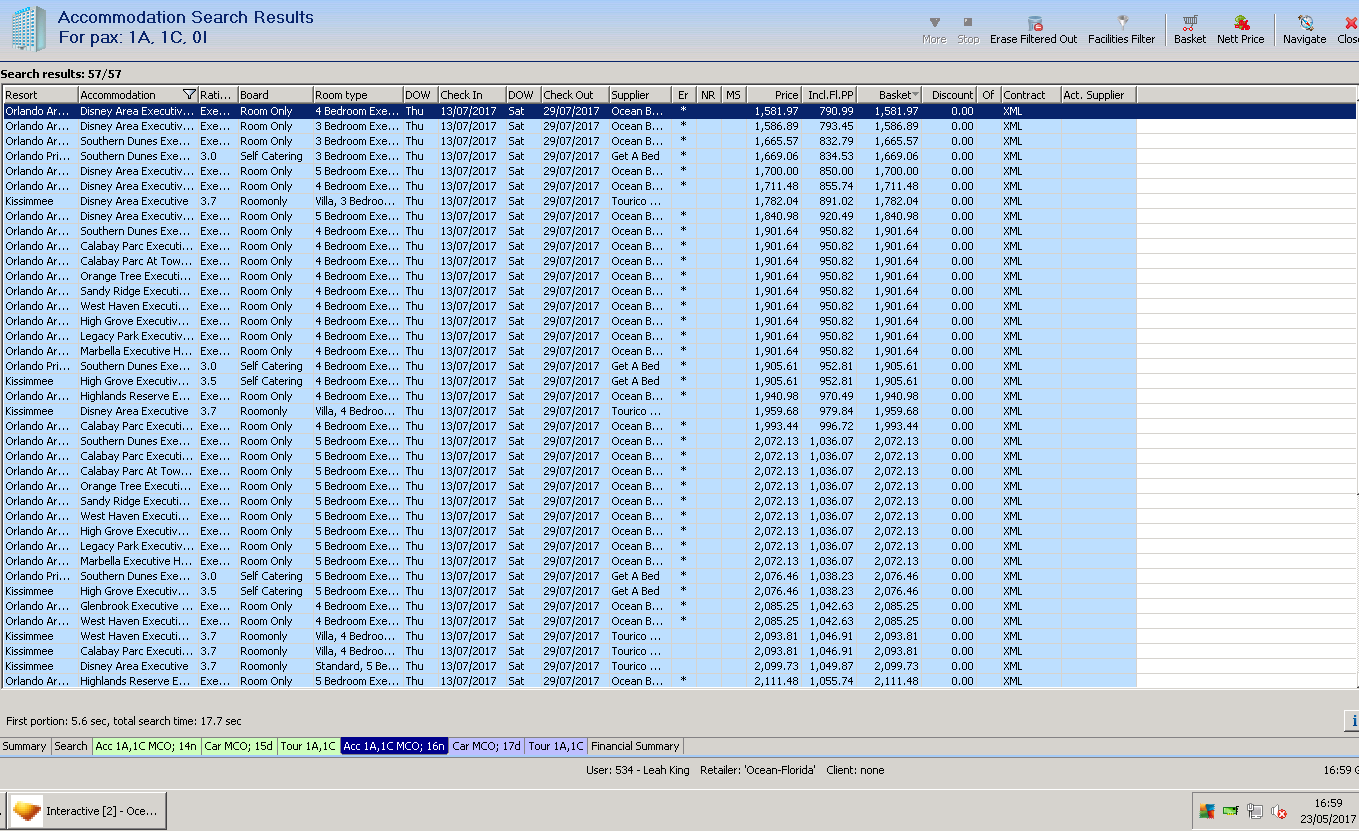This screenshot has width=1359, height=831.
Task: Sort results by Price column header
Action: pos(773,95)
